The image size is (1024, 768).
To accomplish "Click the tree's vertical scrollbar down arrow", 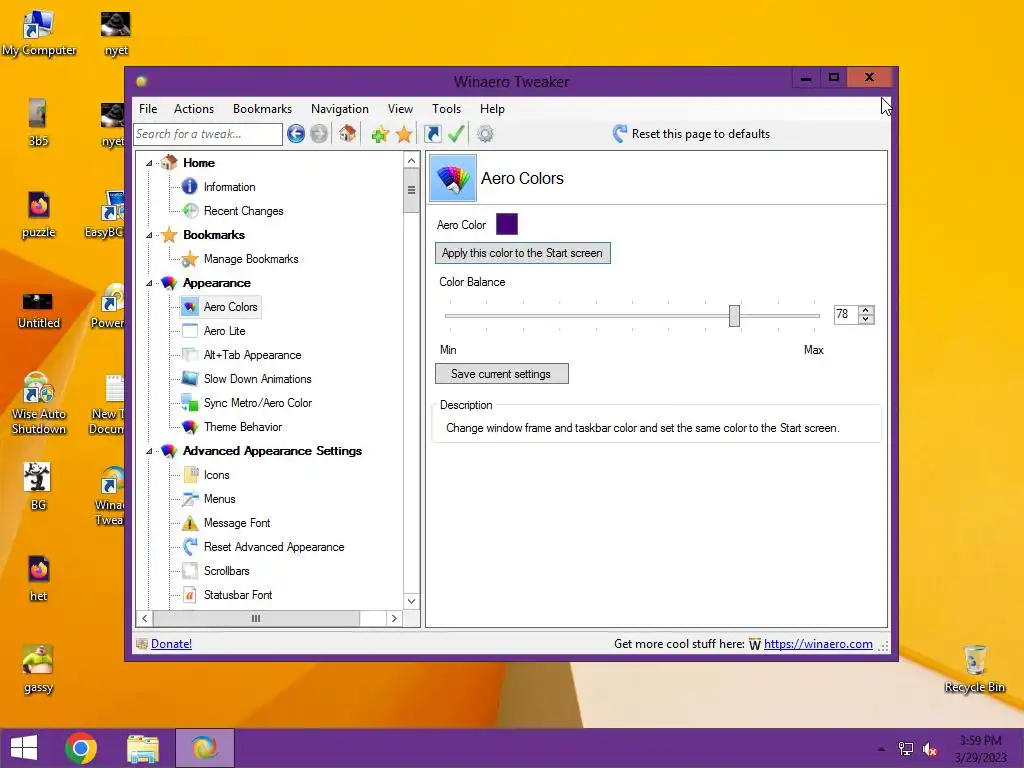I will point(411,601).
